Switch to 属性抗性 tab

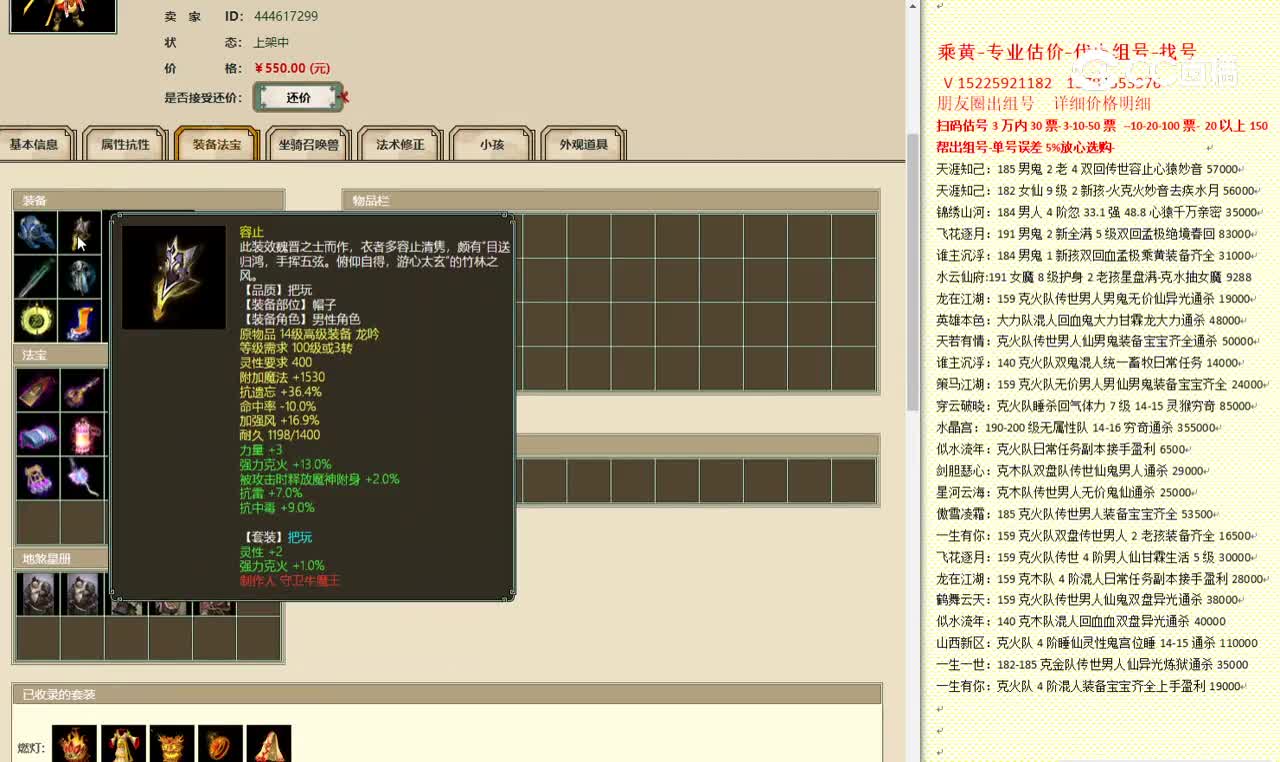125,144
